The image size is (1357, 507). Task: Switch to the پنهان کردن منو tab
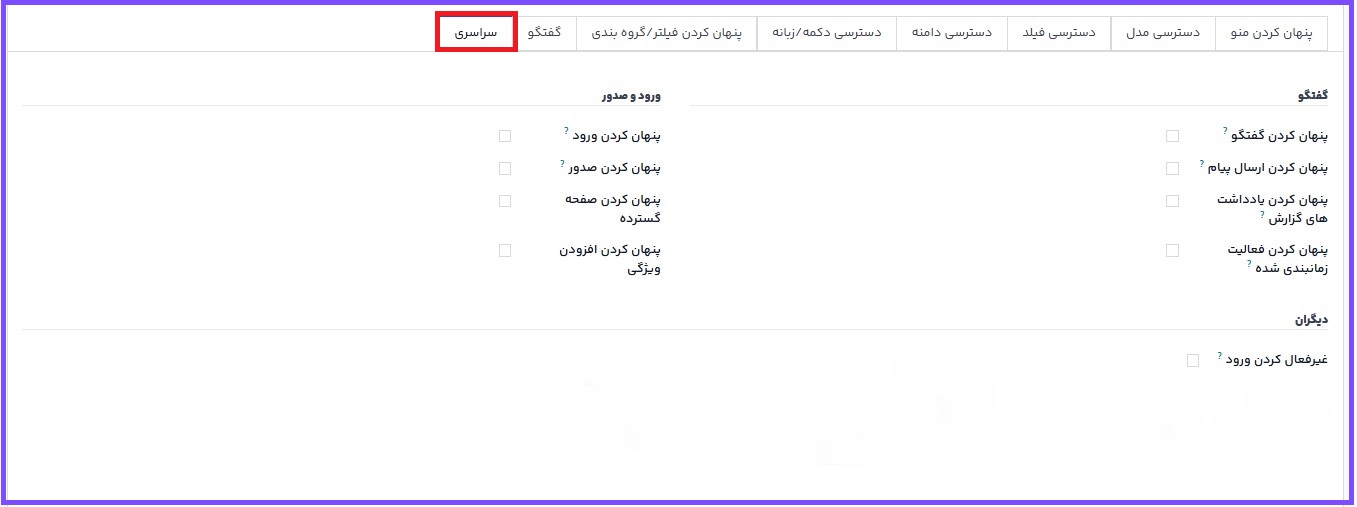point(1271,33)
